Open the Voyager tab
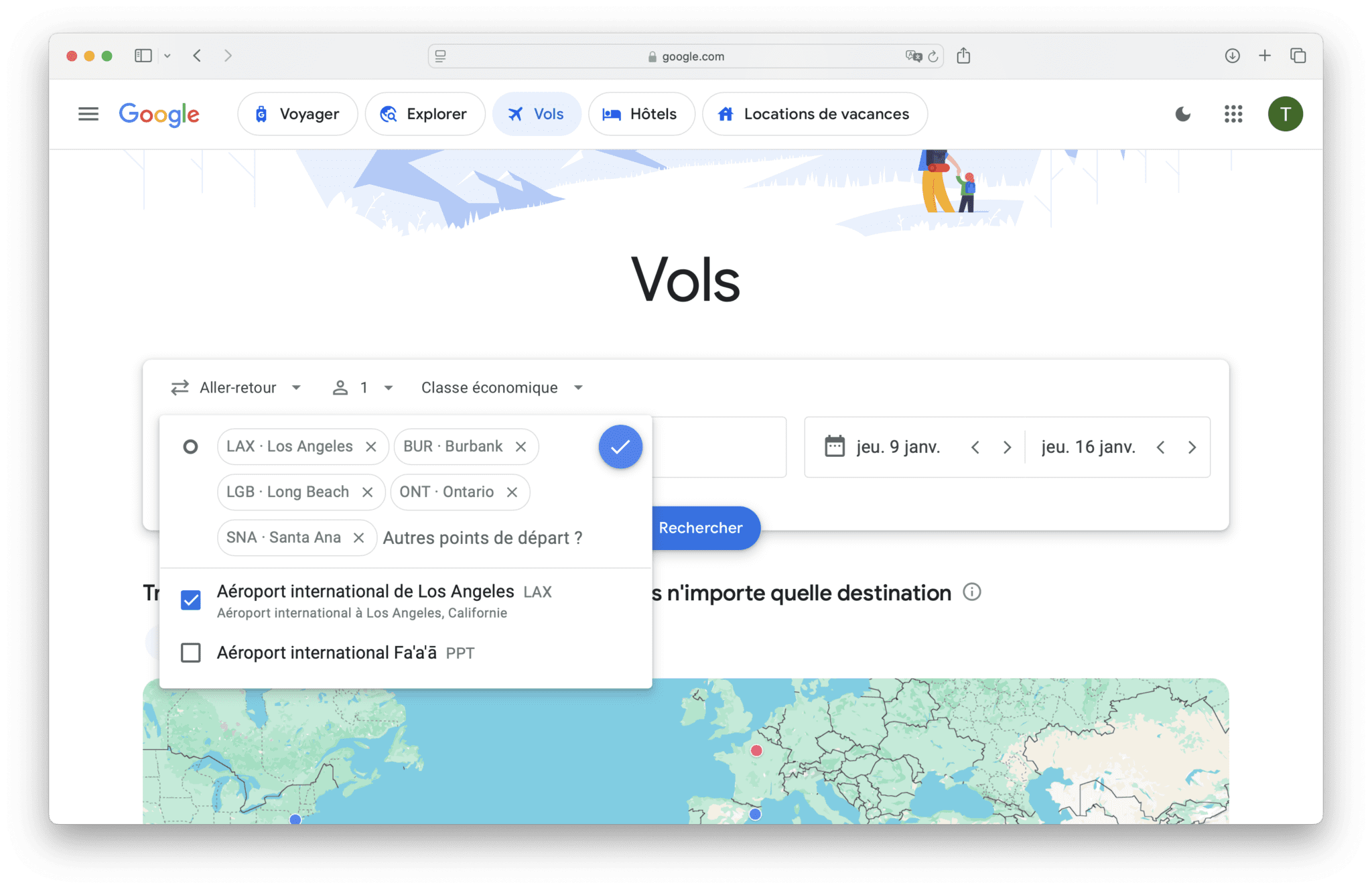This screenshot has width=1372, height=889. (x=297, y=114)
